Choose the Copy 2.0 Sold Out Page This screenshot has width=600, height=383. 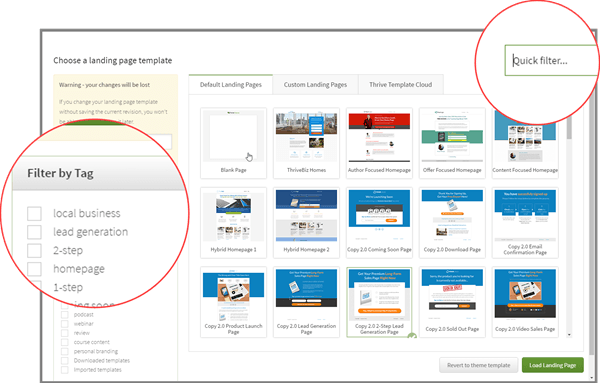point(452,302)
